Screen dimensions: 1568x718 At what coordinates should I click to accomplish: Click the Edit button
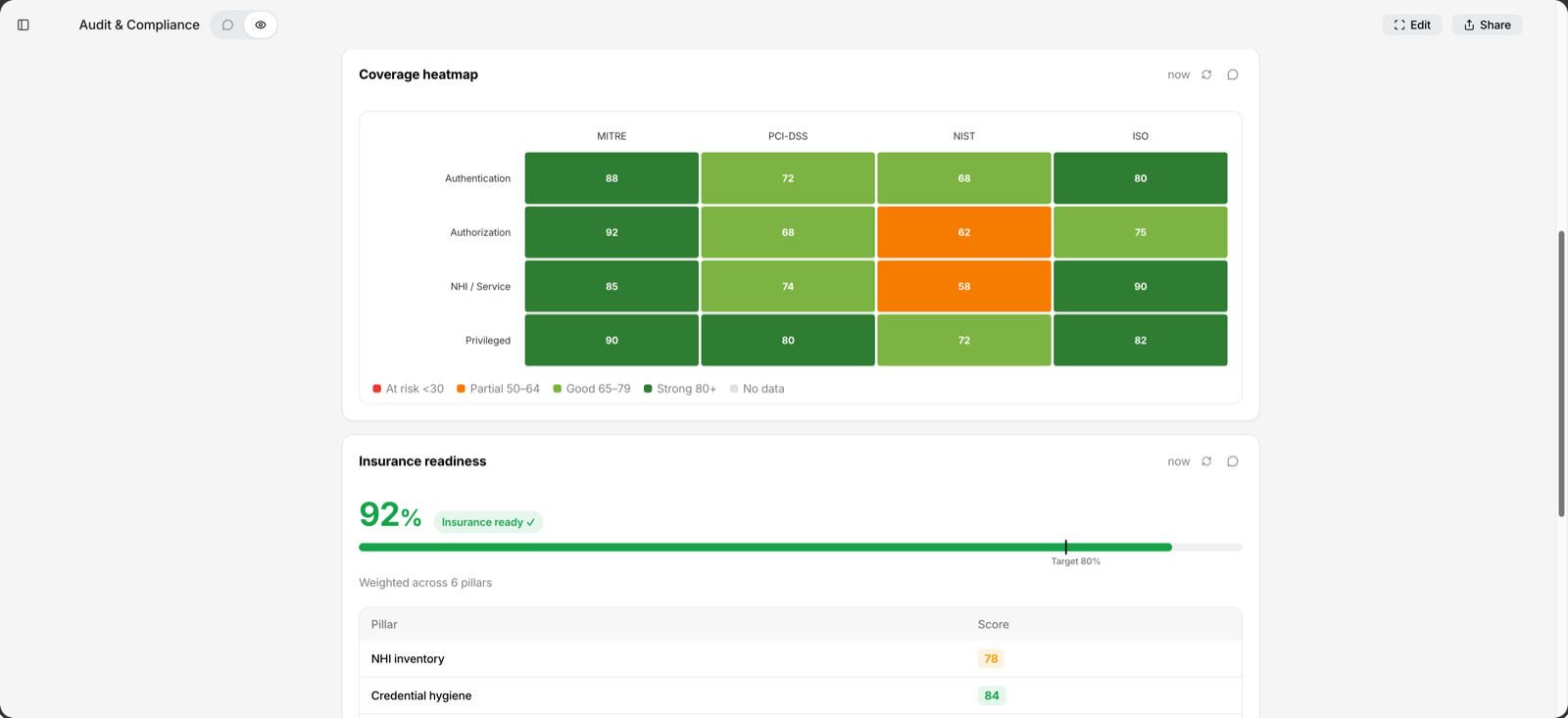click(1412, 24)
